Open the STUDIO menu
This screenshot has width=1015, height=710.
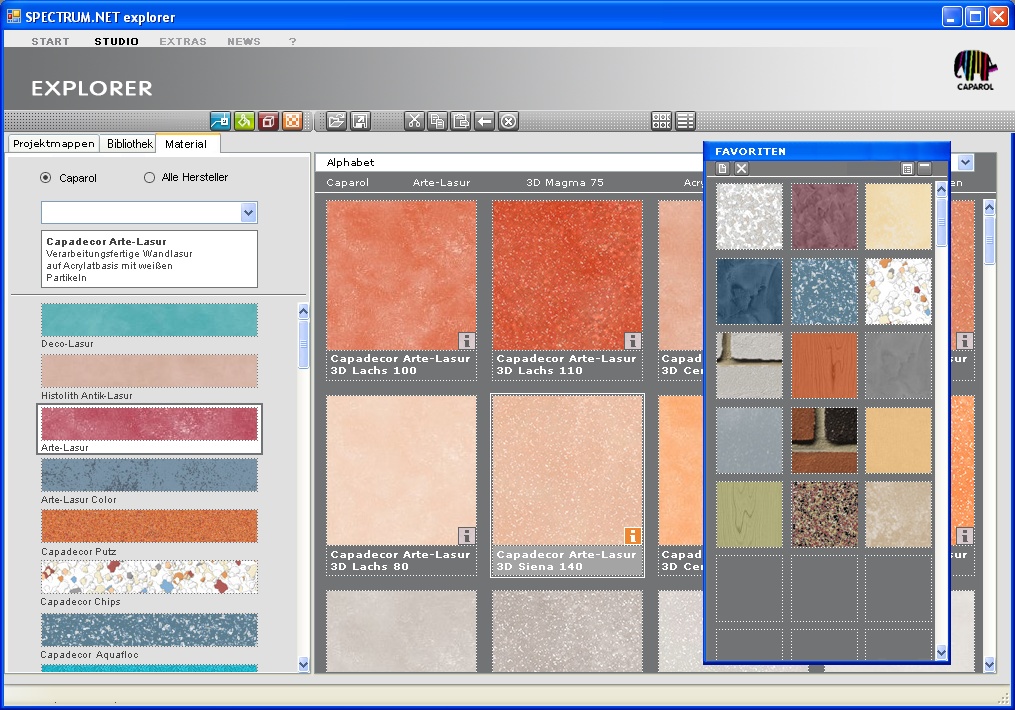point(117,42)
